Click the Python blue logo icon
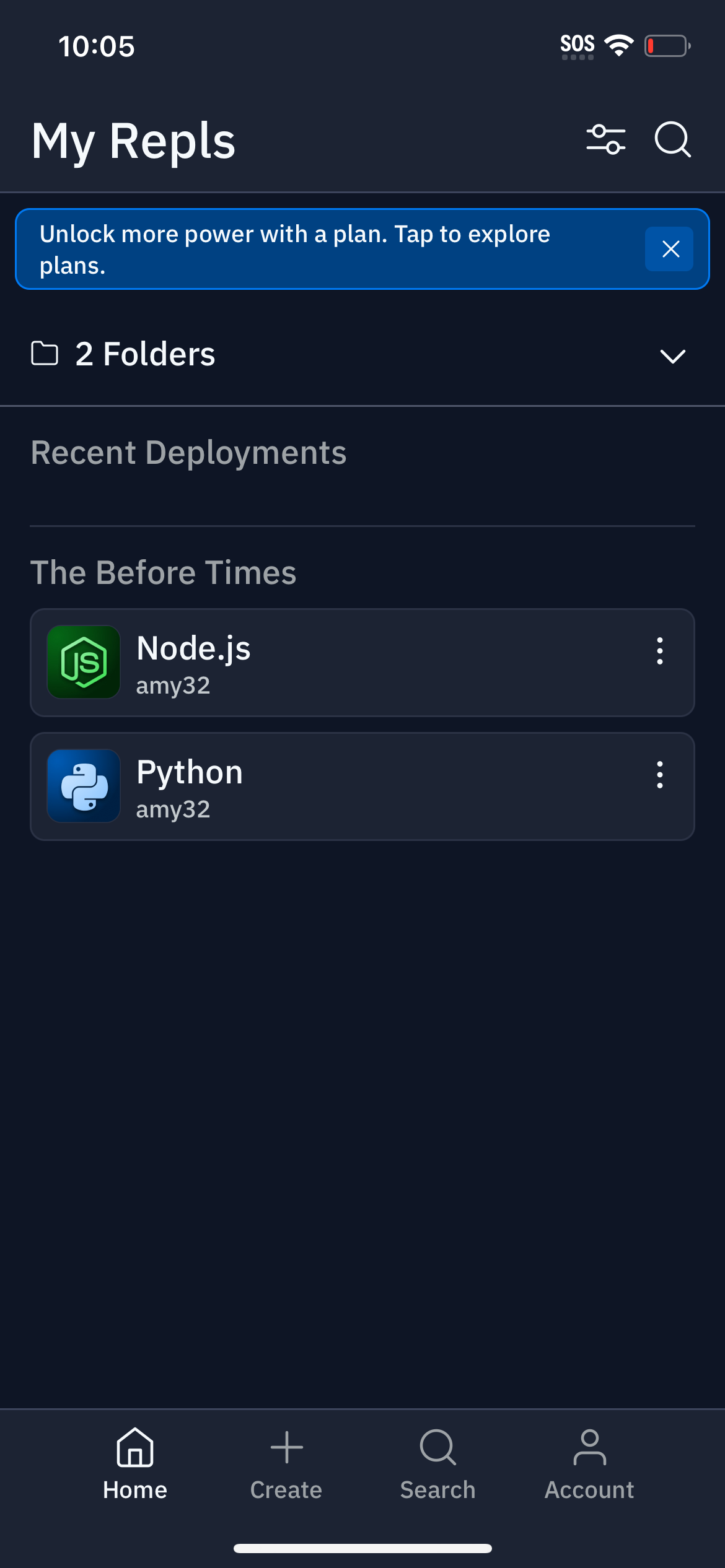 [84, 786]
